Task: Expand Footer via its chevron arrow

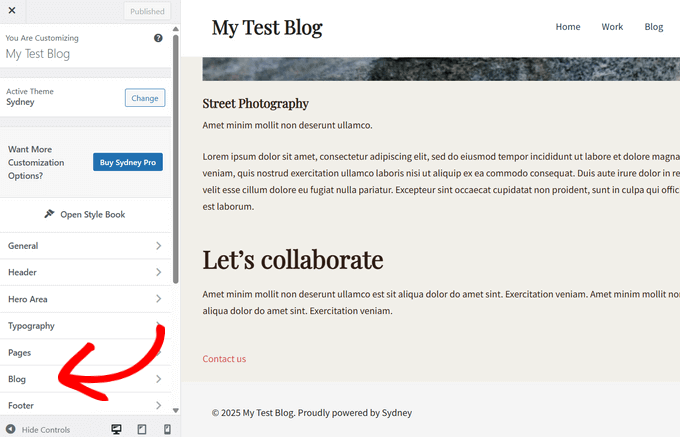Action: (x=159, y=405)
